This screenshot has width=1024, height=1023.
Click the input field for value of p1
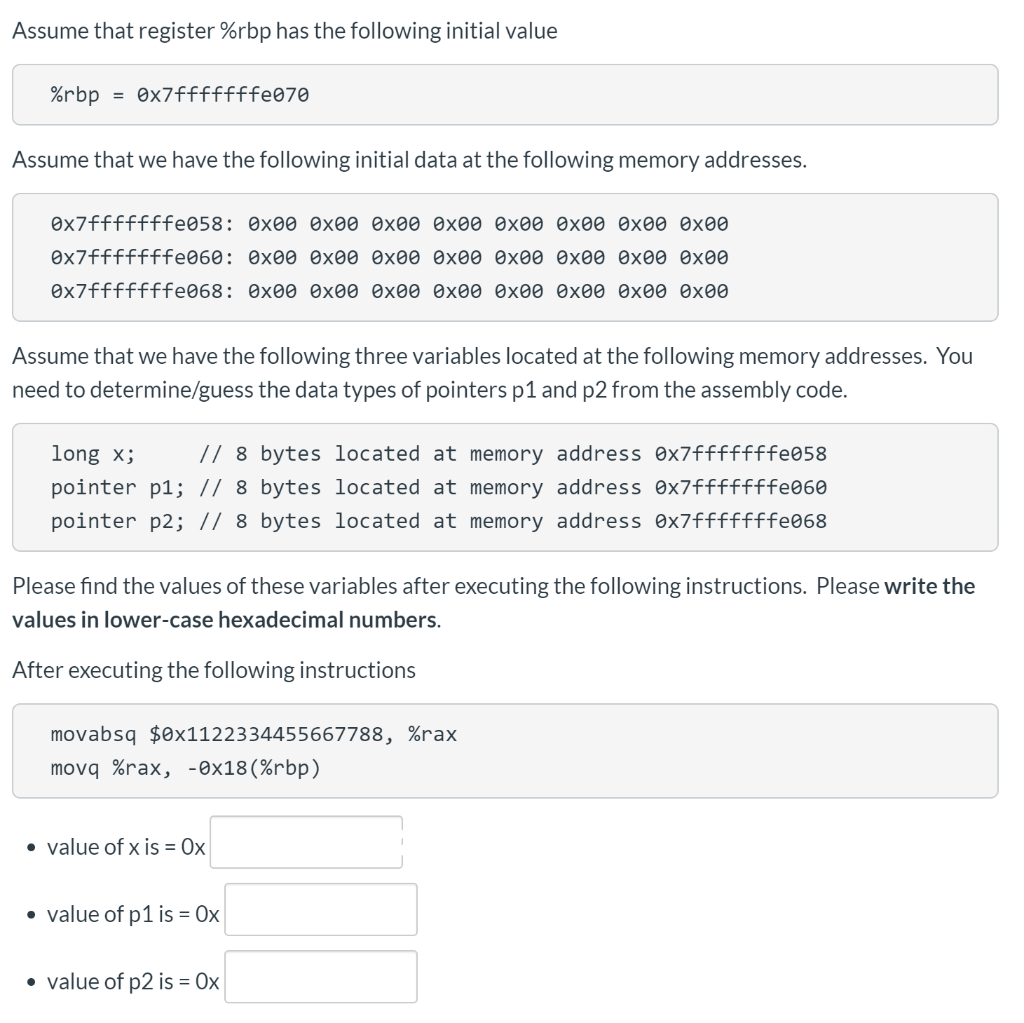318,909
